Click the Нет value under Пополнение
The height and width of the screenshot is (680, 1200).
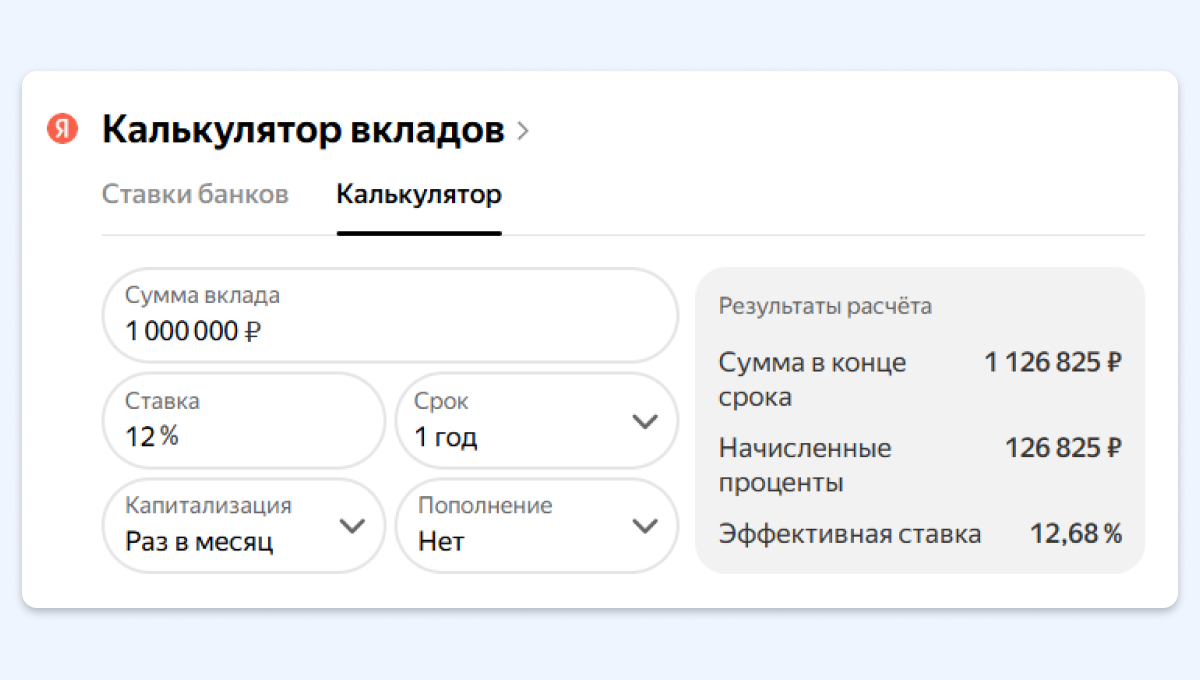pyautogui.click(x=441, y=542)
